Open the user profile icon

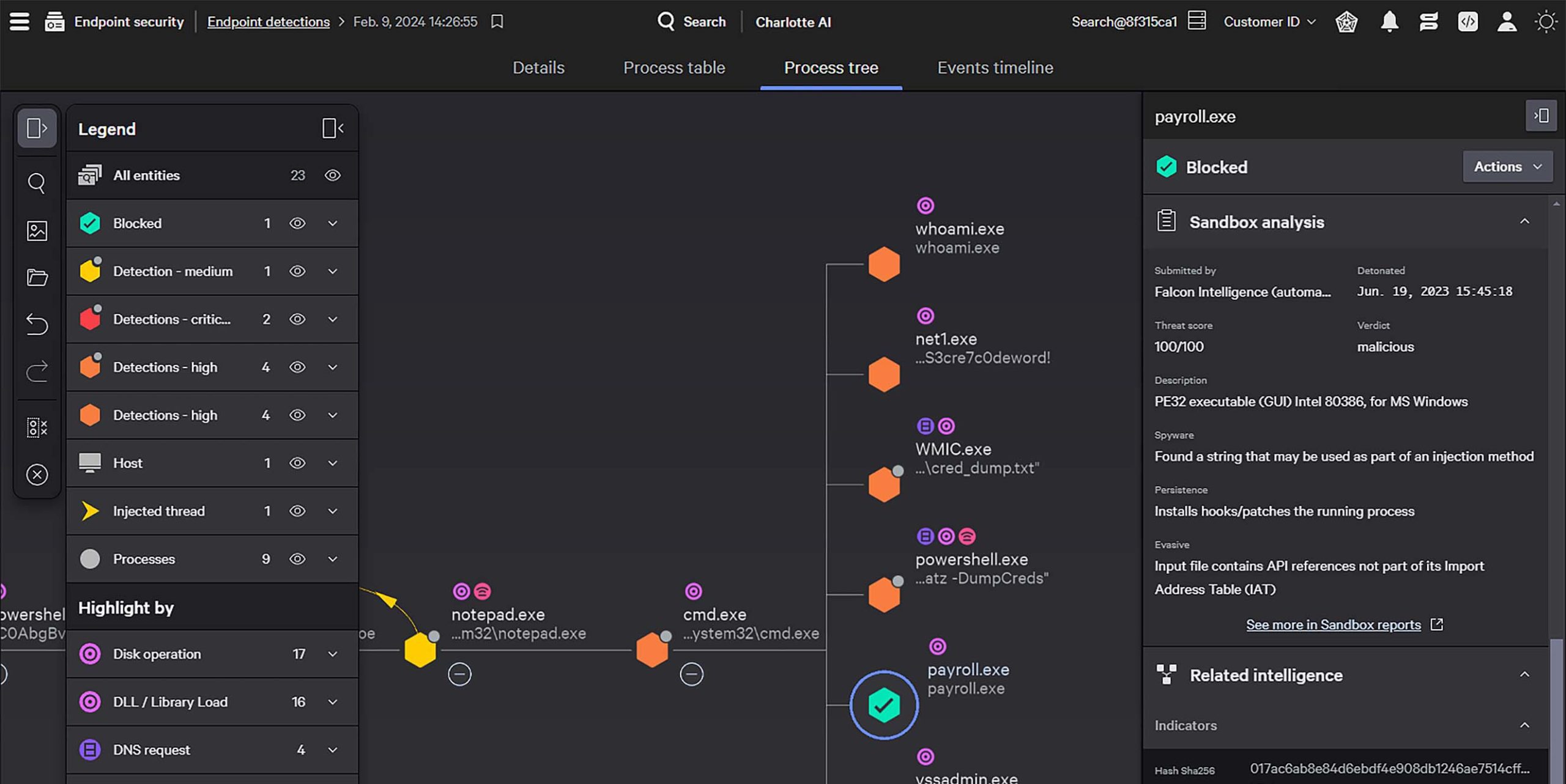(1507, 22)
